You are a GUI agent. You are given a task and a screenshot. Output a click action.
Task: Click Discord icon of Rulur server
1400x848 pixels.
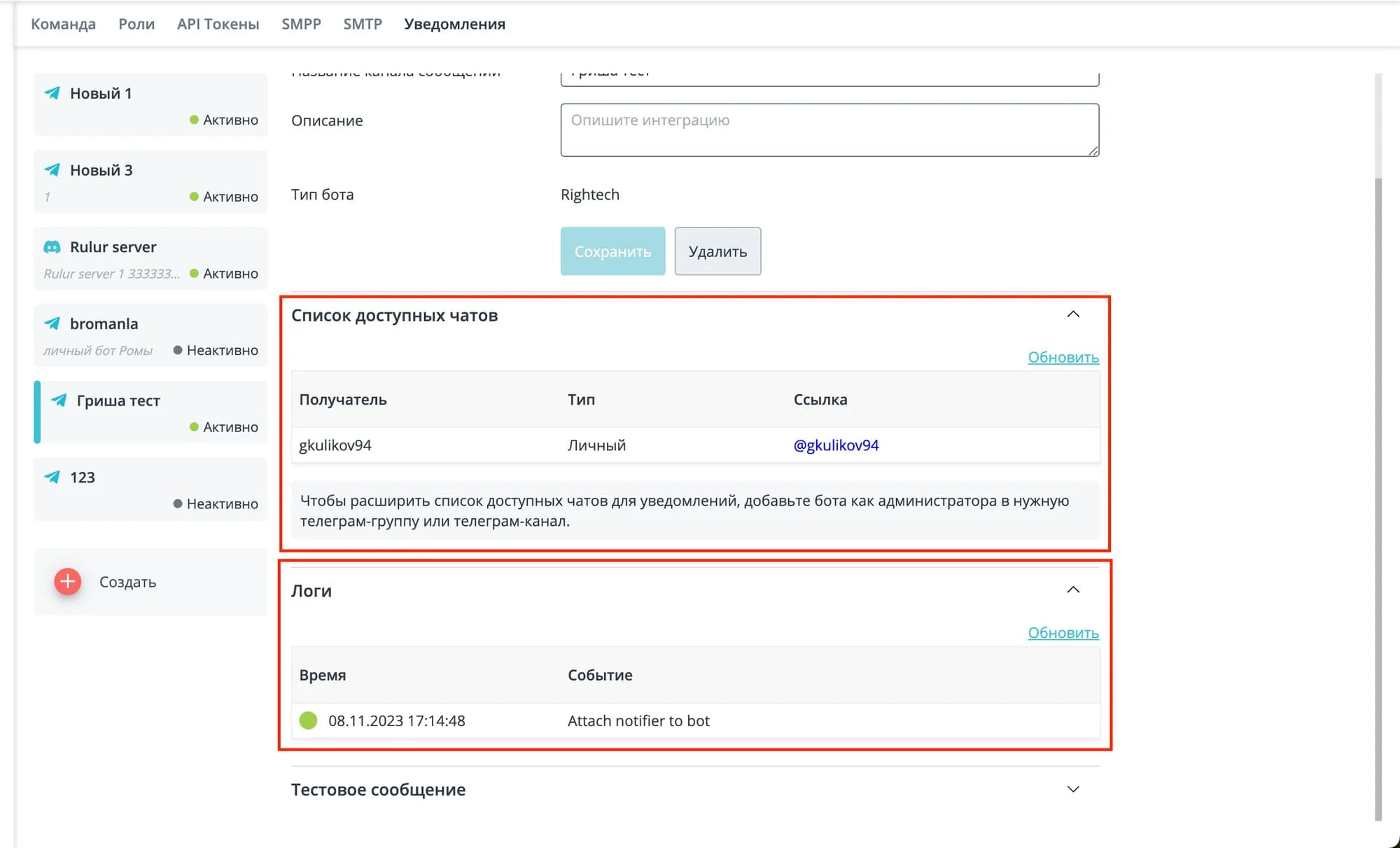tap(52, 247)
